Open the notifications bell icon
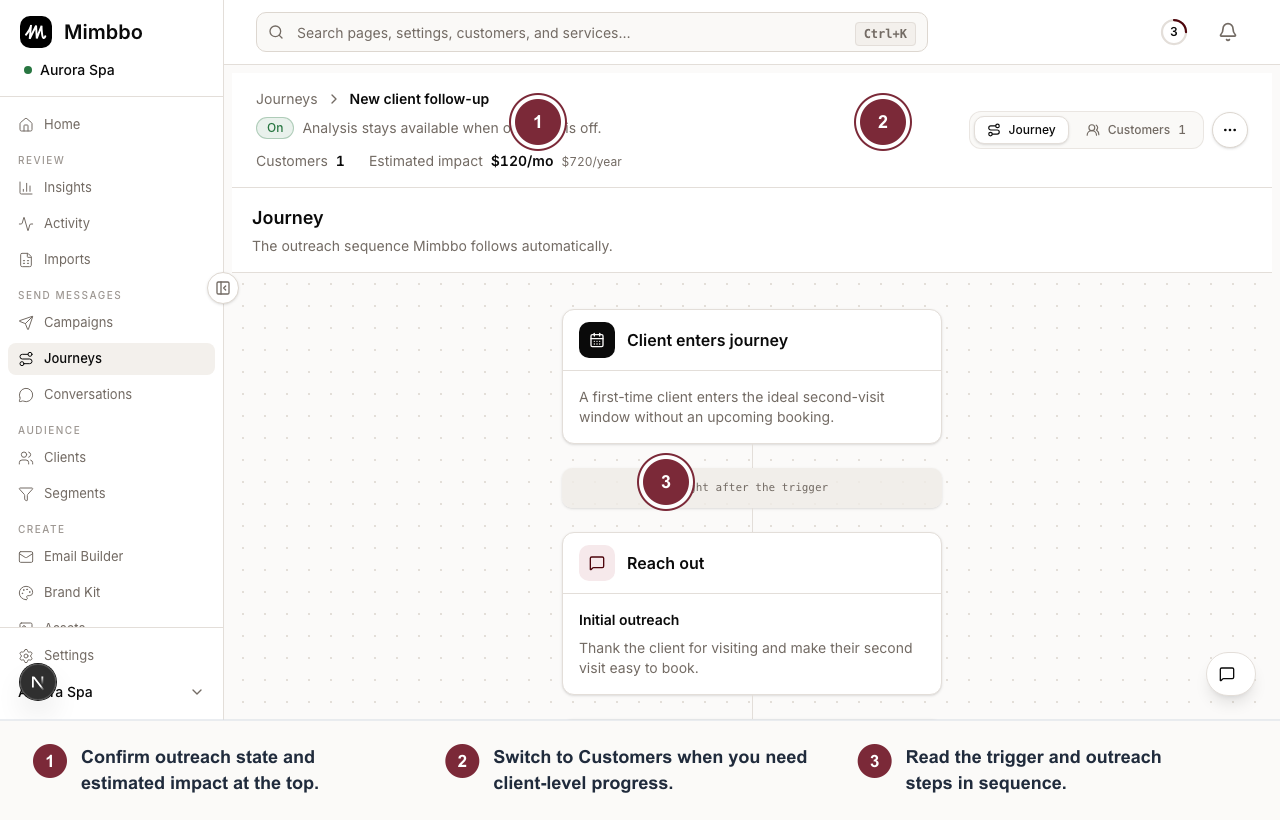The image size is (1280, 820). [x=1228, y=32]
